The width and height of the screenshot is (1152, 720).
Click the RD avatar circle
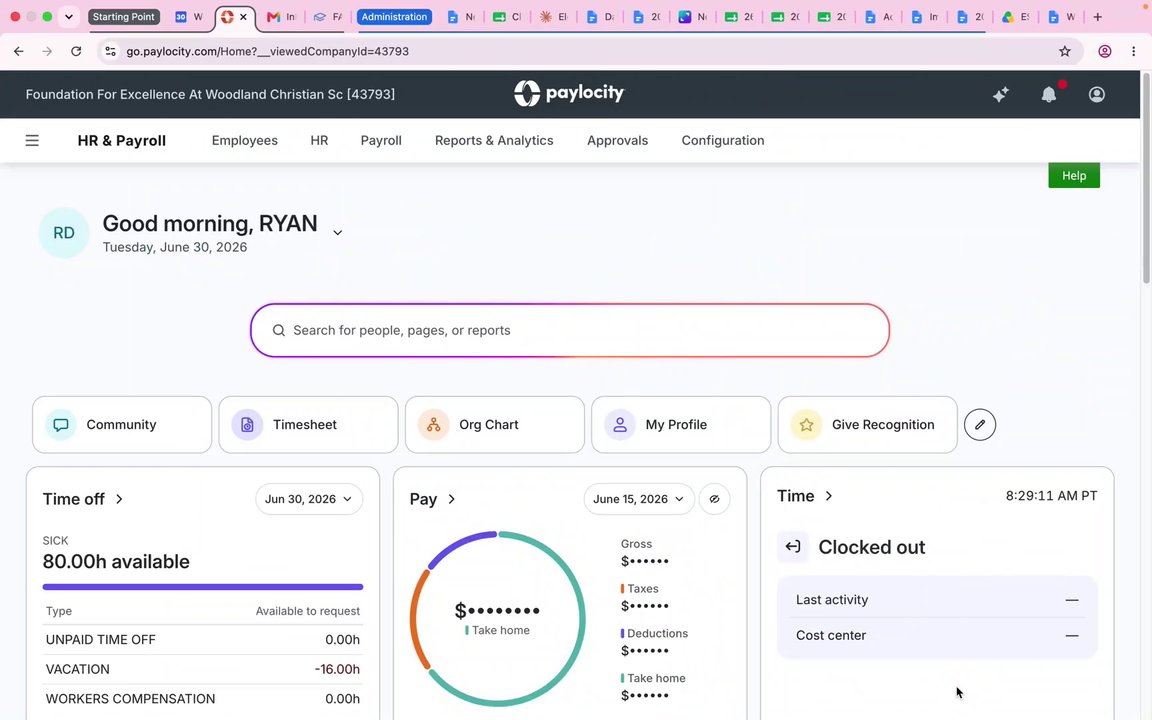tap(64, 233)
